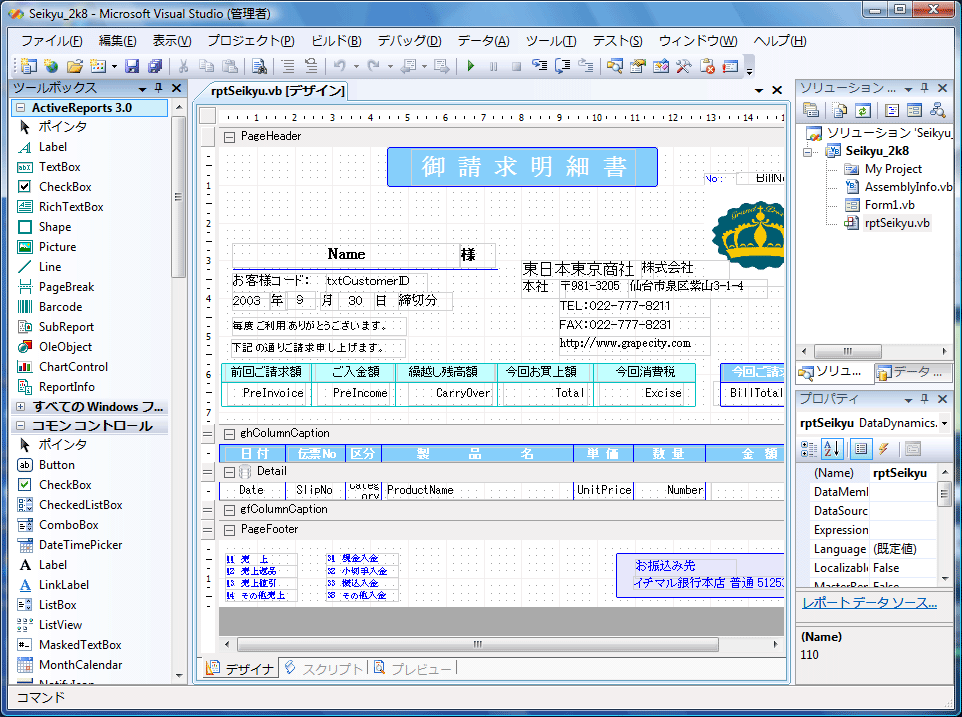Toggle auto-hide pin on the Properties window

click(x=925, y=399)
